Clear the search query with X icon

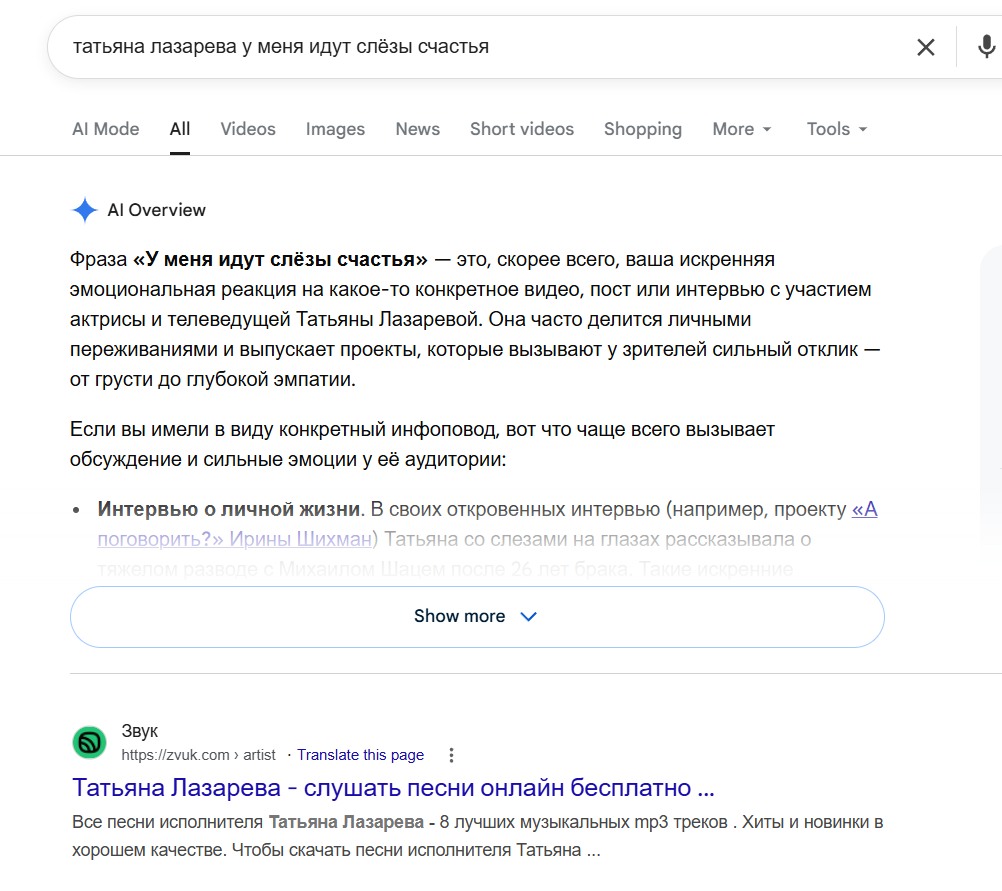(925, 47)
